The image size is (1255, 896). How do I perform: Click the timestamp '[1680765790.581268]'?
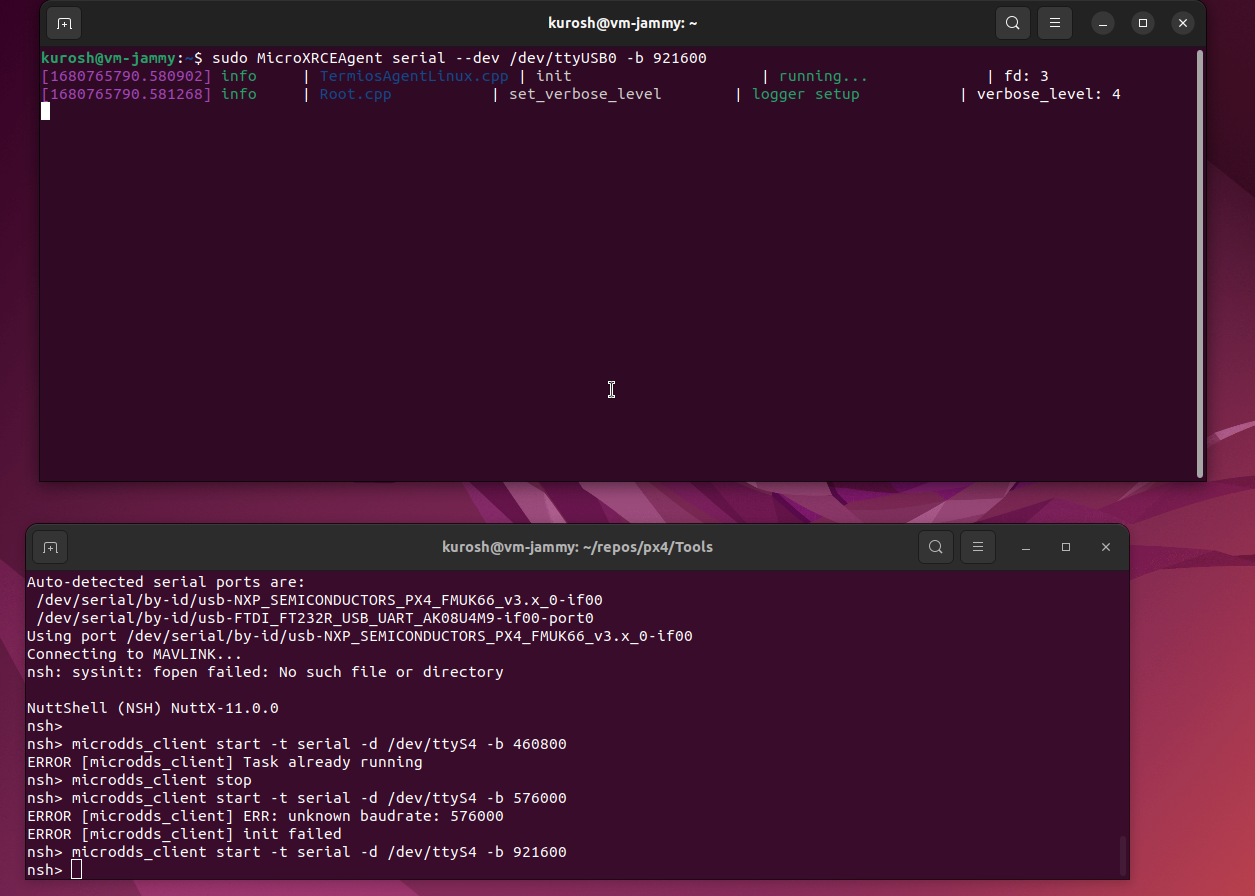[126, 94]
